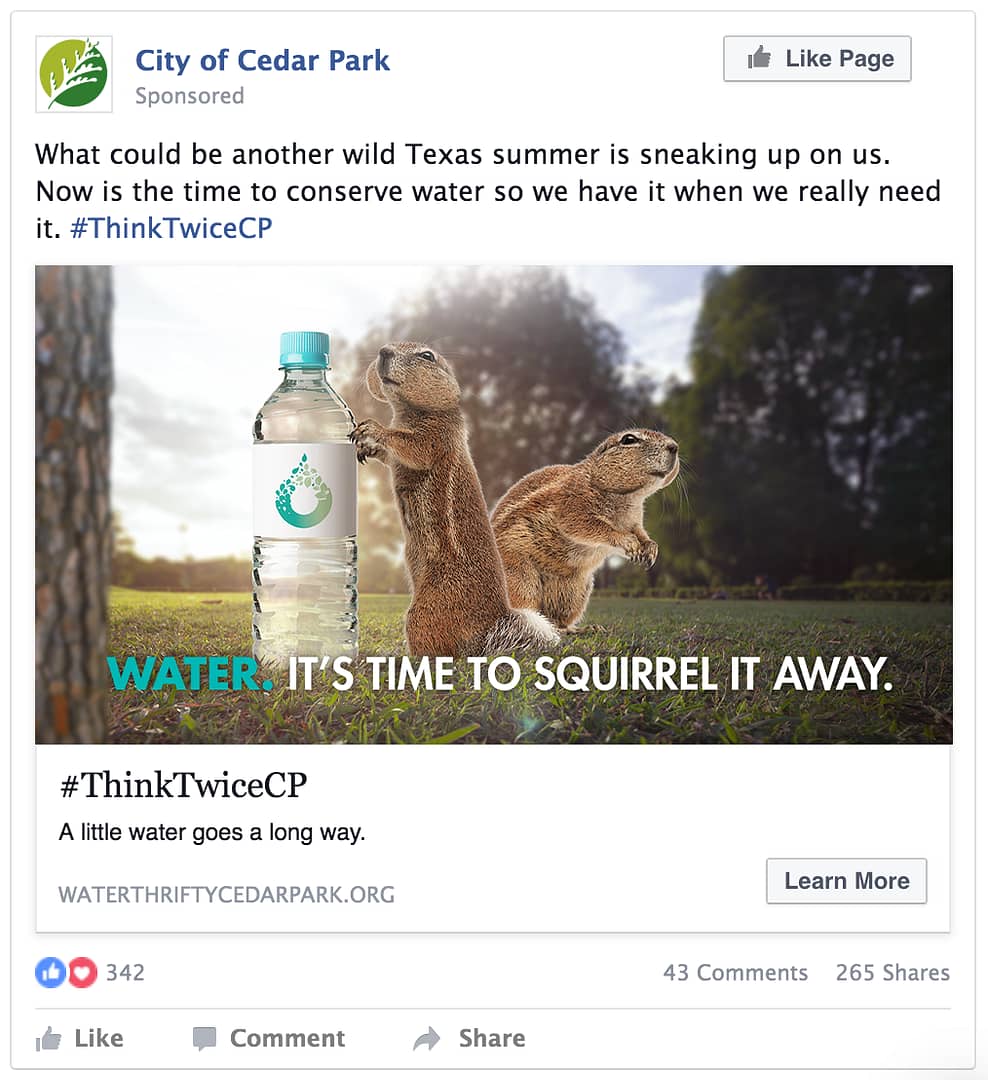Click the thumbs-up icon in Like Page
The image size is (988, 1080).
point(759,58)
